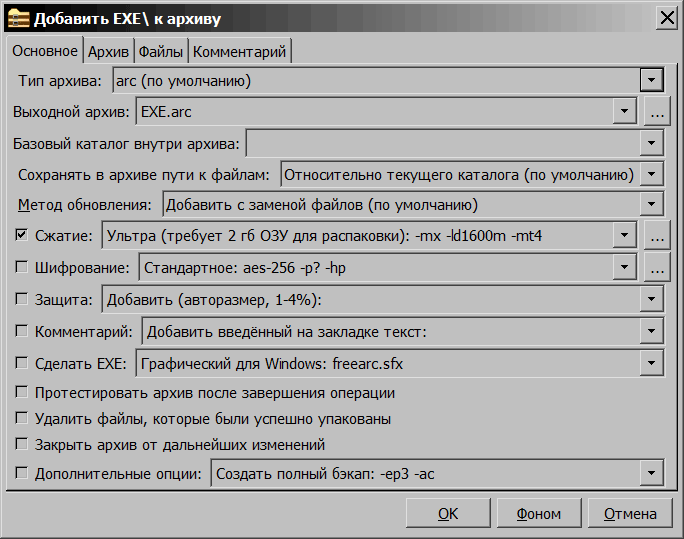Open compression settings via ellipsis button
This screenshot has width=684, height=539.
656,236
